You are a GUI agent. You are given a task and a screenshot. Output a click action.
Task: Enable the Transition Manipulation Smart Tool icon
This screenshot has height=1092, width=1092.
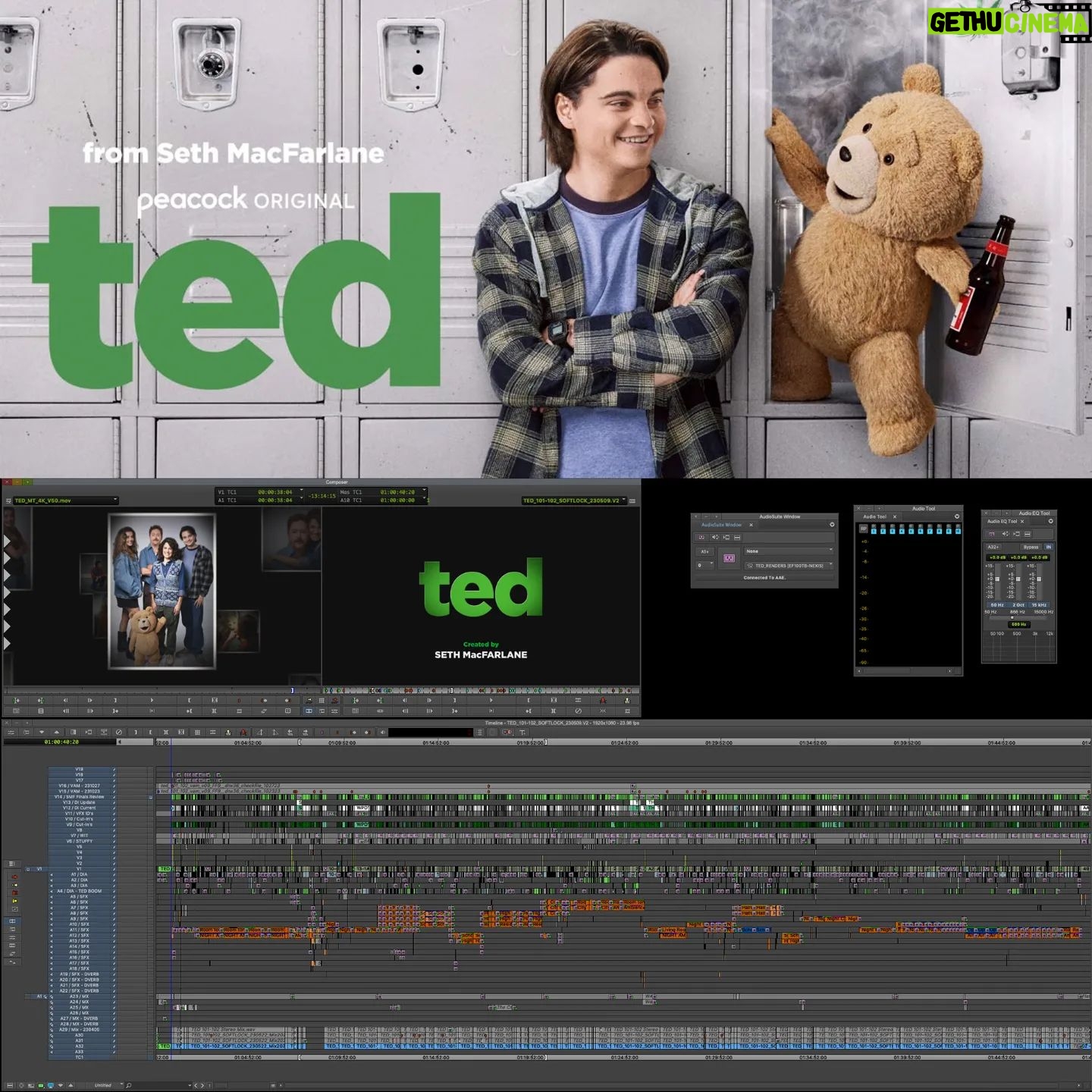click(x=14, y=909)
